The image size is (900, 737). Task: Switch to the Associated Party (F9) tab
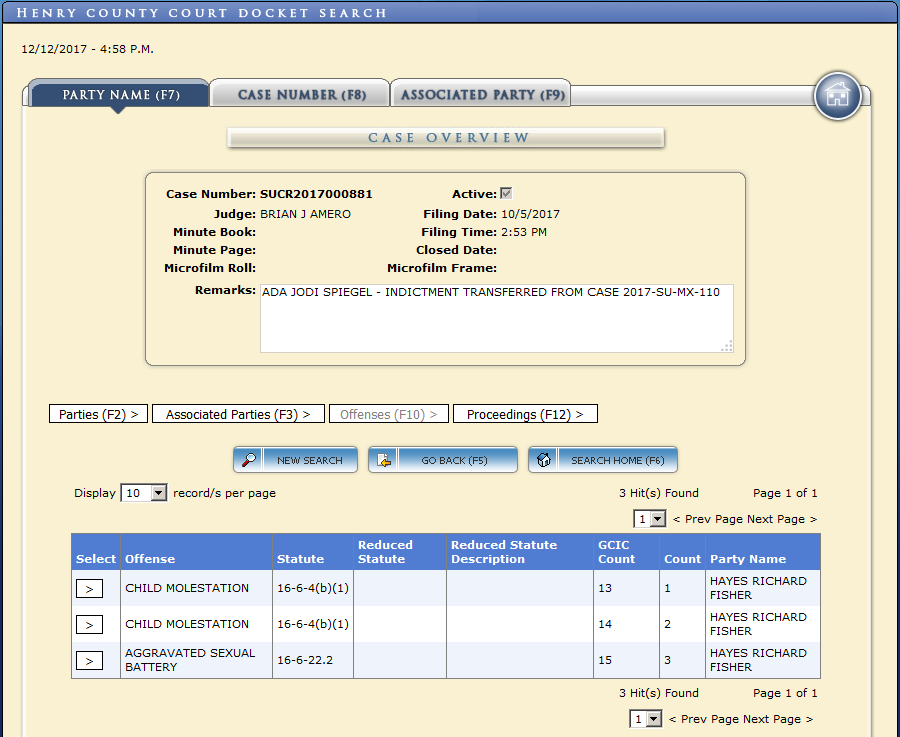pos(482,95)
